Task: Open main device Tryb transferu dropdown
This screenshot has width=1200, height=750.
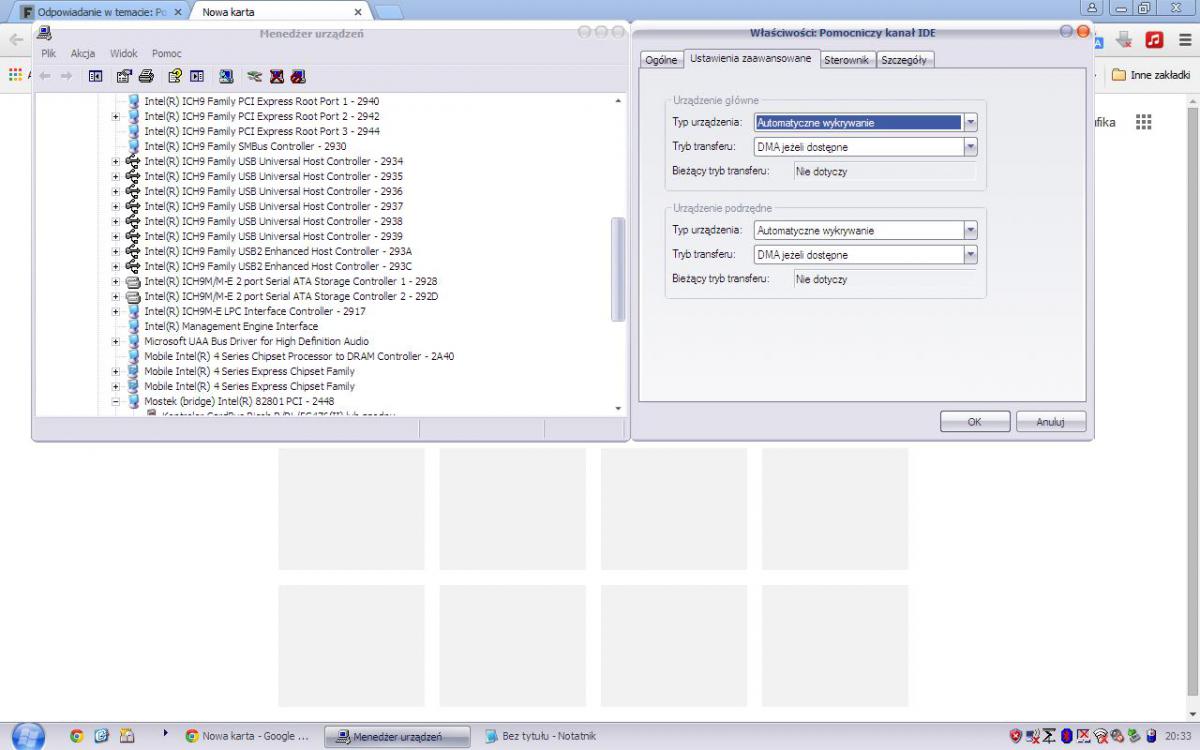Action: 970,147
